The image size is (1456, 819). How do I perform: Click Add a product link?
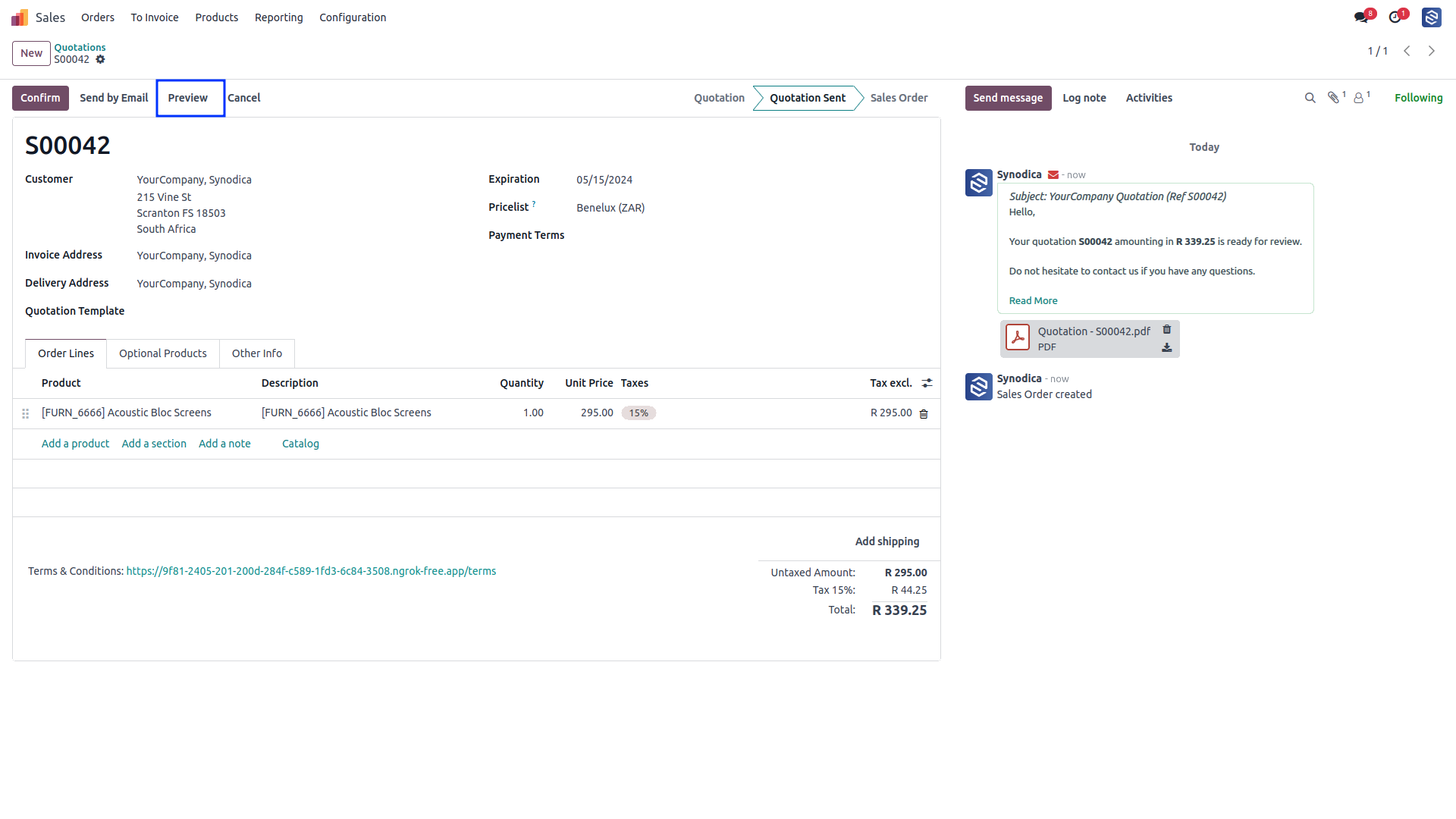75,444
